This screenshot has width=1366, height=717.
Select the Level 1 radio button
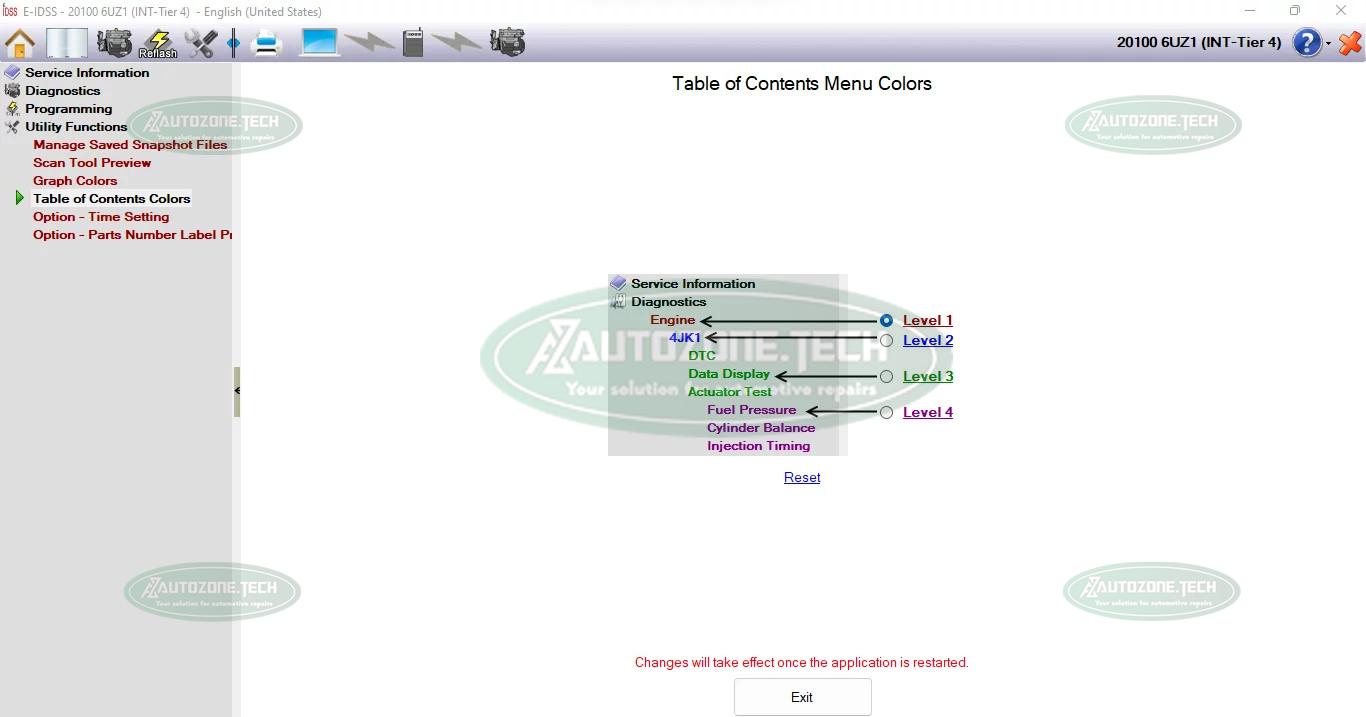886,321
